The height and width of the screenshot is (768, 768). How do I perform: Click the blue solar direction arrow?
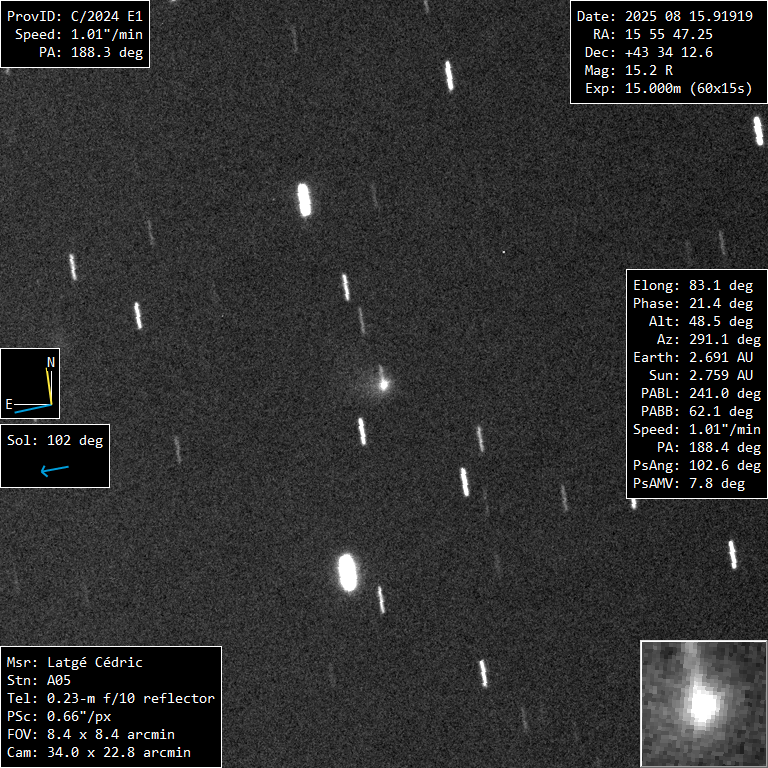point(54,471)
